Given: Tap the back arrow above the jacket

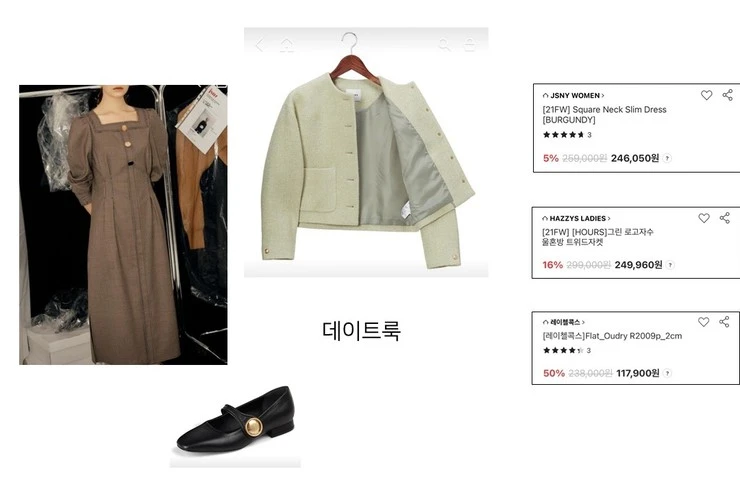Looking at the screenshot, I should point(260,45).
